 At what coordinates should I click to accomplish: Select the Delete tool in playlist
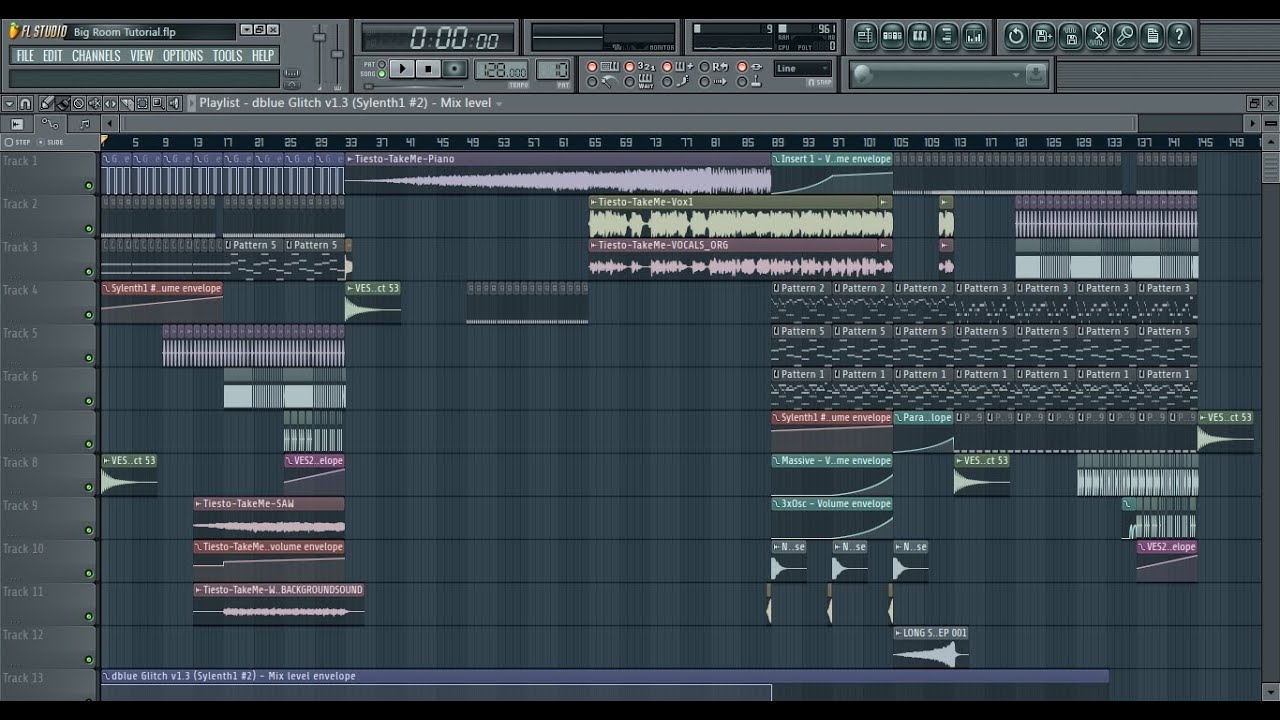coord(79,103)
